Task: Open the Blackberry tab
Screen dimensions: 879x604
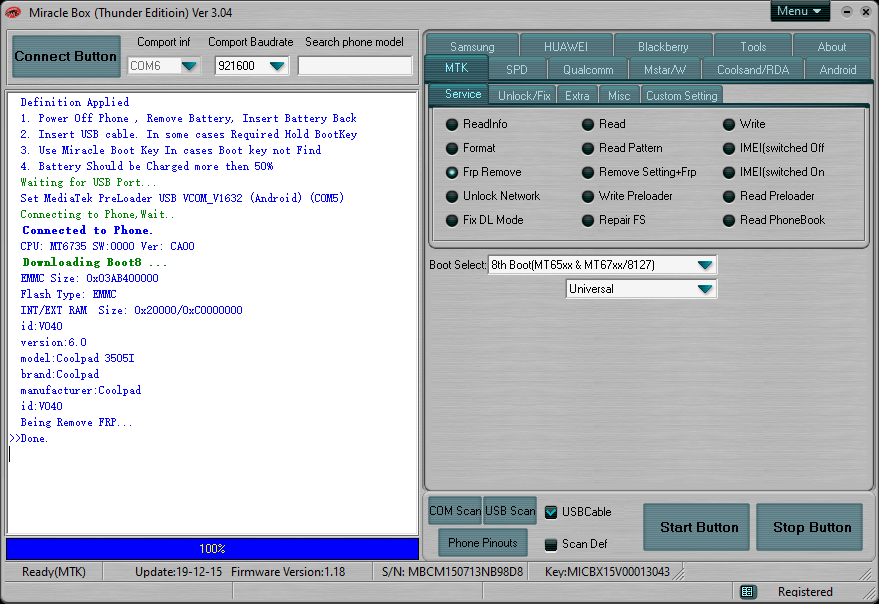Action: [663, 47]
